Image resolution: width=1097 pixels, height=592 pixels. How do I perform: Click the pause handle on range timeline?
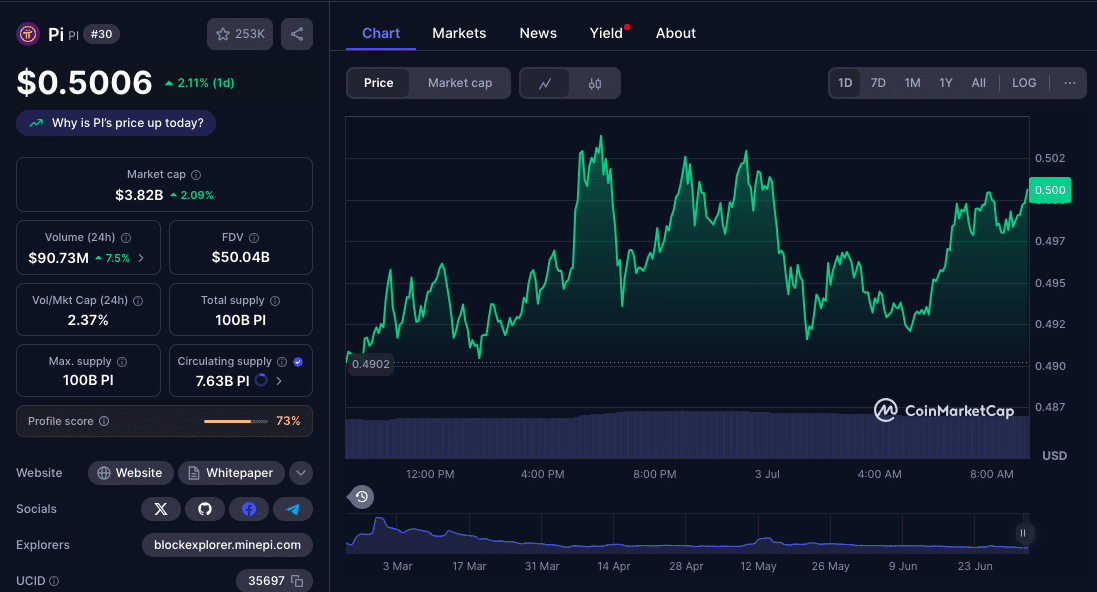[1023, 533]
